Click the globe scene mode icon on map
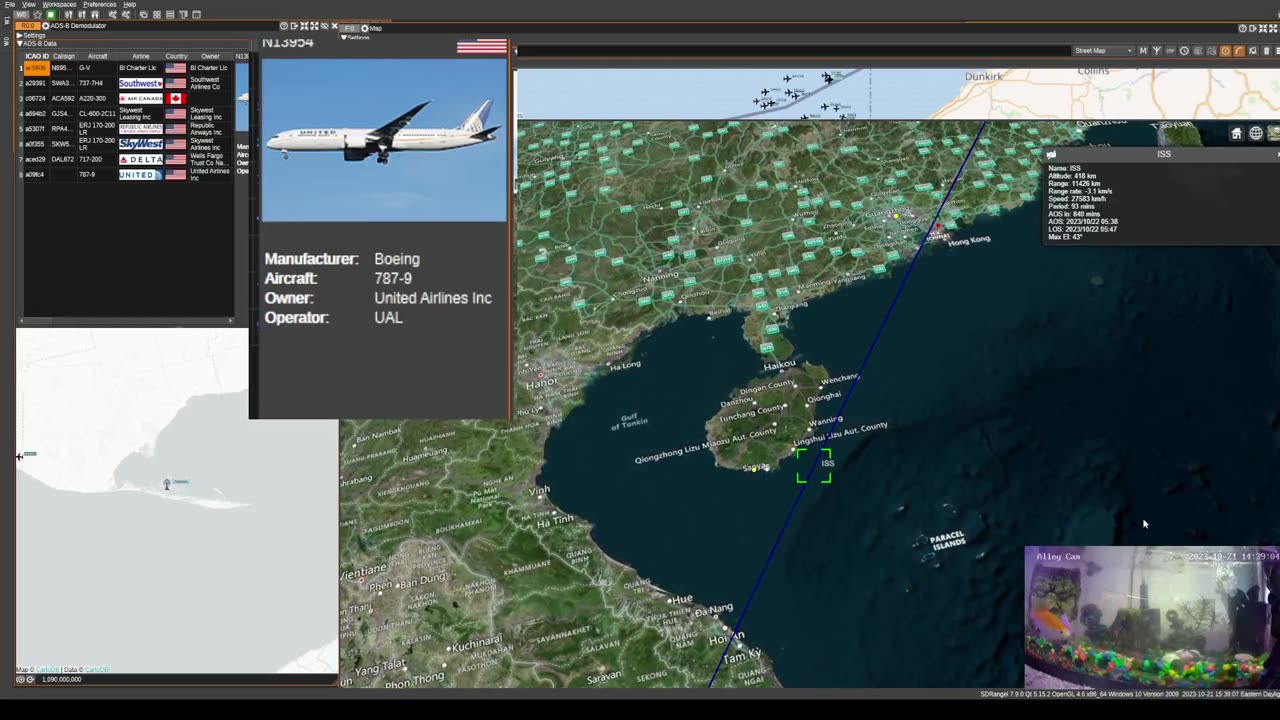Viewport: 1280px width, 720px height. coord(1256,133)
